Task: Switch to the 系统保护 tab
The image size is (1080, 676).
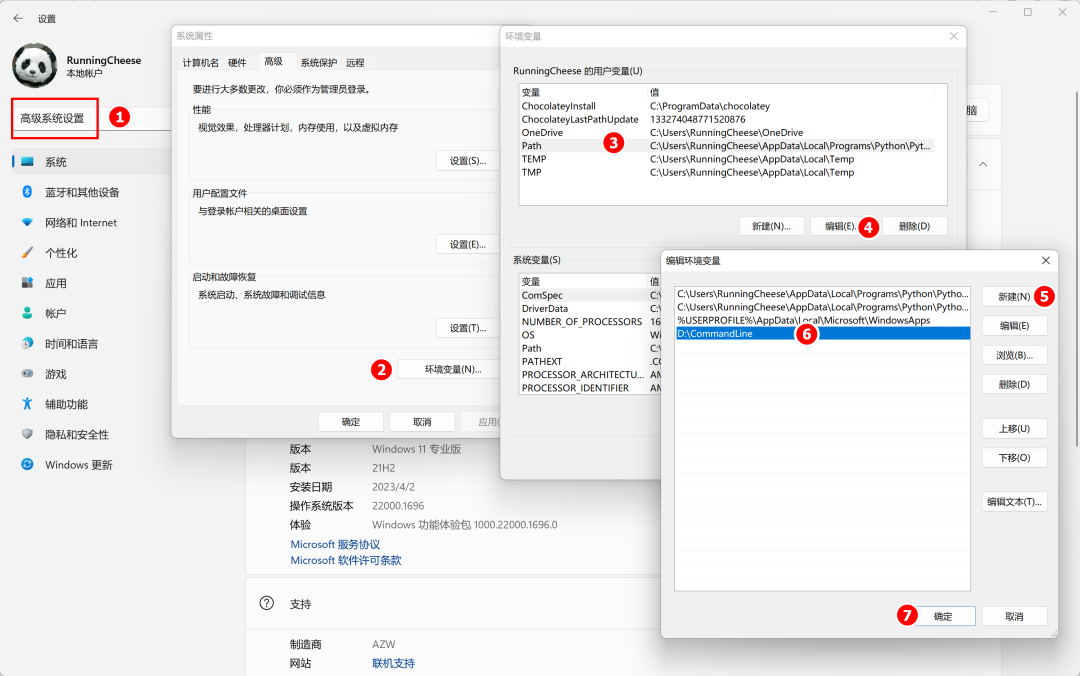Action: pyautogui.click(x=319, y=62)
